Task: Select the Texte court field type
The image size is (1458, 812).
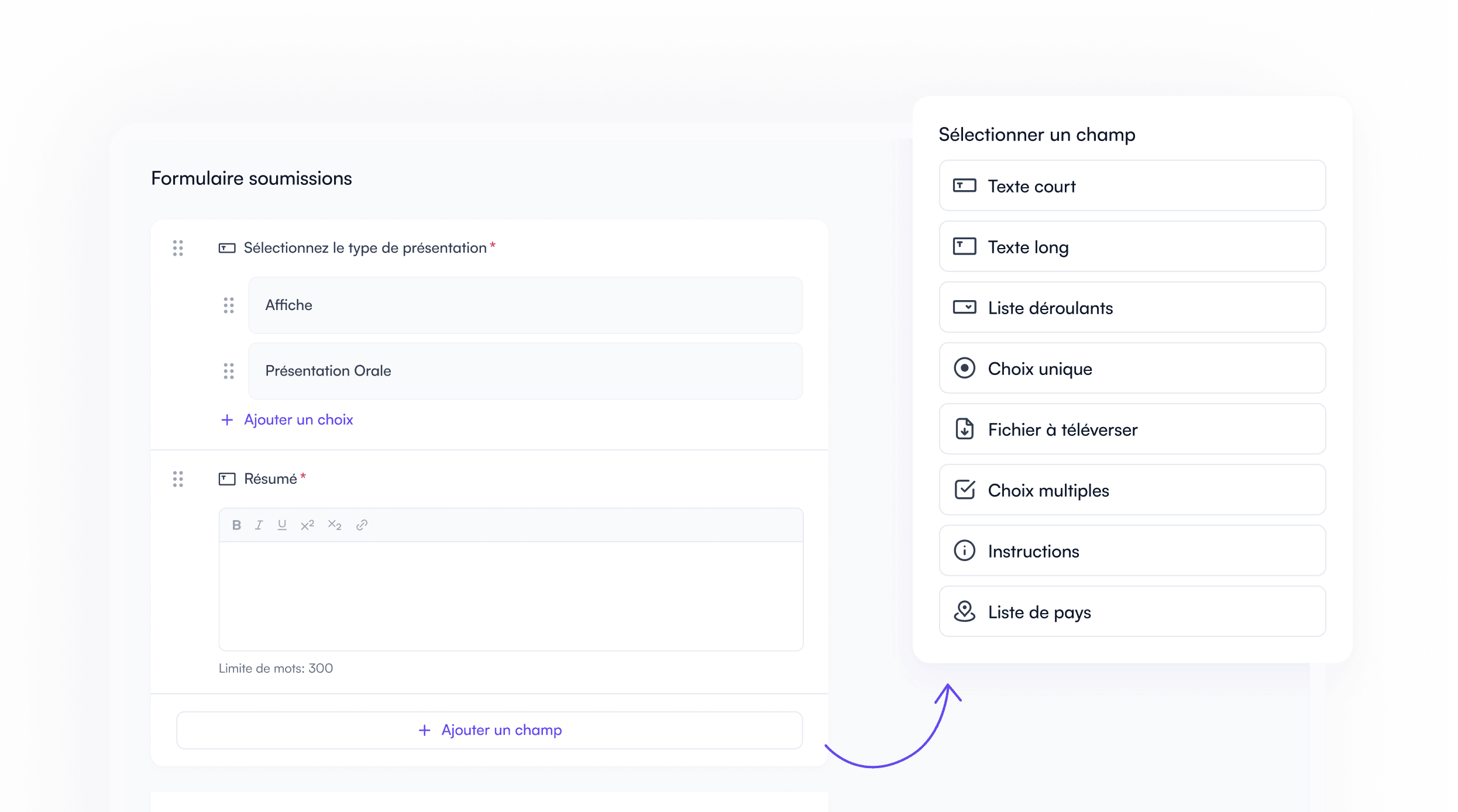Action: coord(1132,186)
